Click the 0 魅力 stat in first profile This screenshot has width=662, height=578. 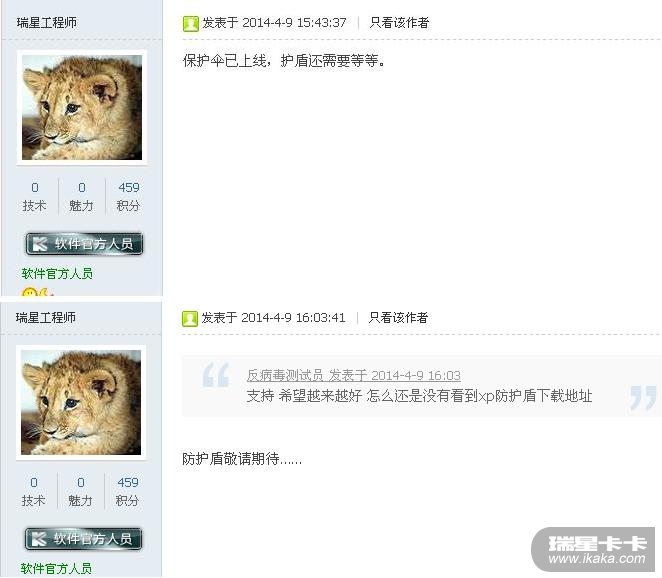tap(81, 196)
